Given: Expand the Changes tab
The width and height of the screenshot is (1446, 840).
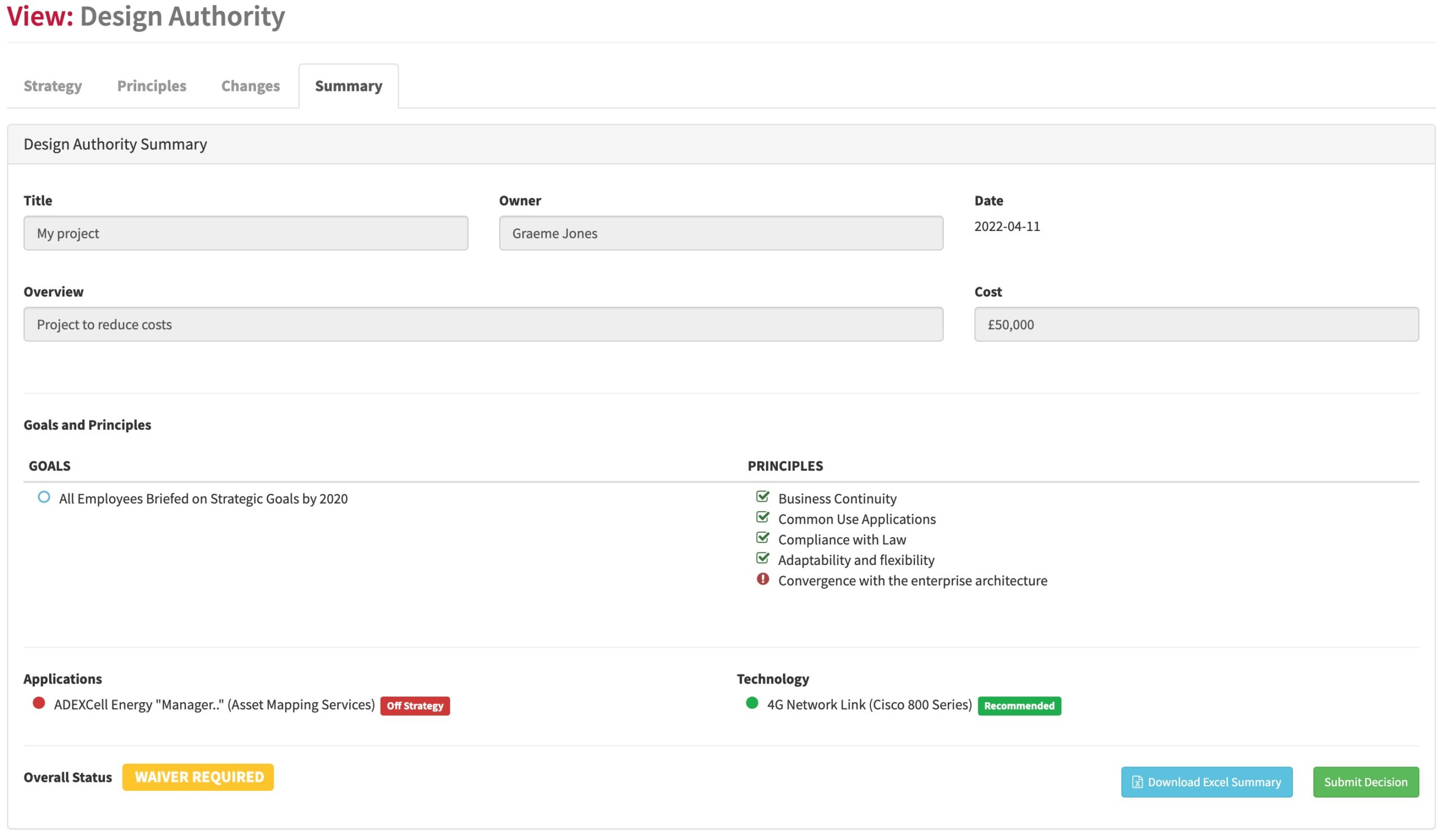Looking at the screenshot, I should pos(250,85).
